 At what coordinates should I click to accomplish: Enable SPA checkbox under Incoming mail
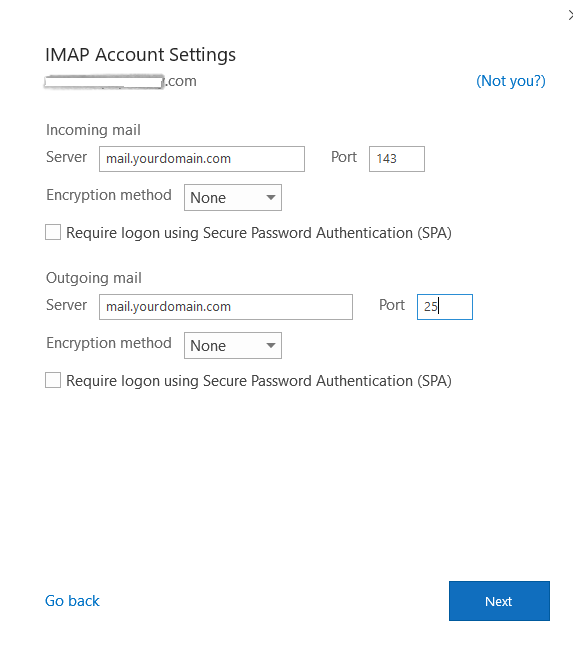(x=53, y=232)
